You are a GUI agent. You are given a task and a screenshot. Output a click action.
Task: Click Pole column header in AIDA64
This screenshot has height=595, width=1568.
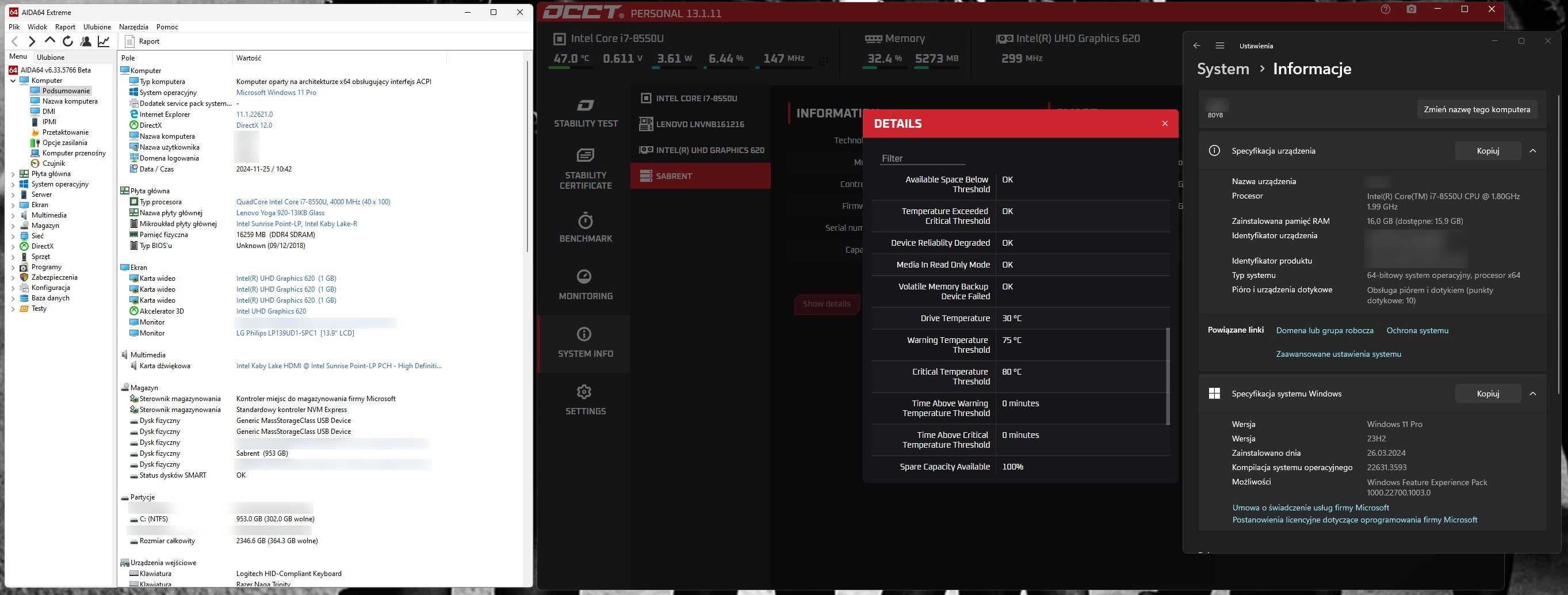(x=175, y=58)
